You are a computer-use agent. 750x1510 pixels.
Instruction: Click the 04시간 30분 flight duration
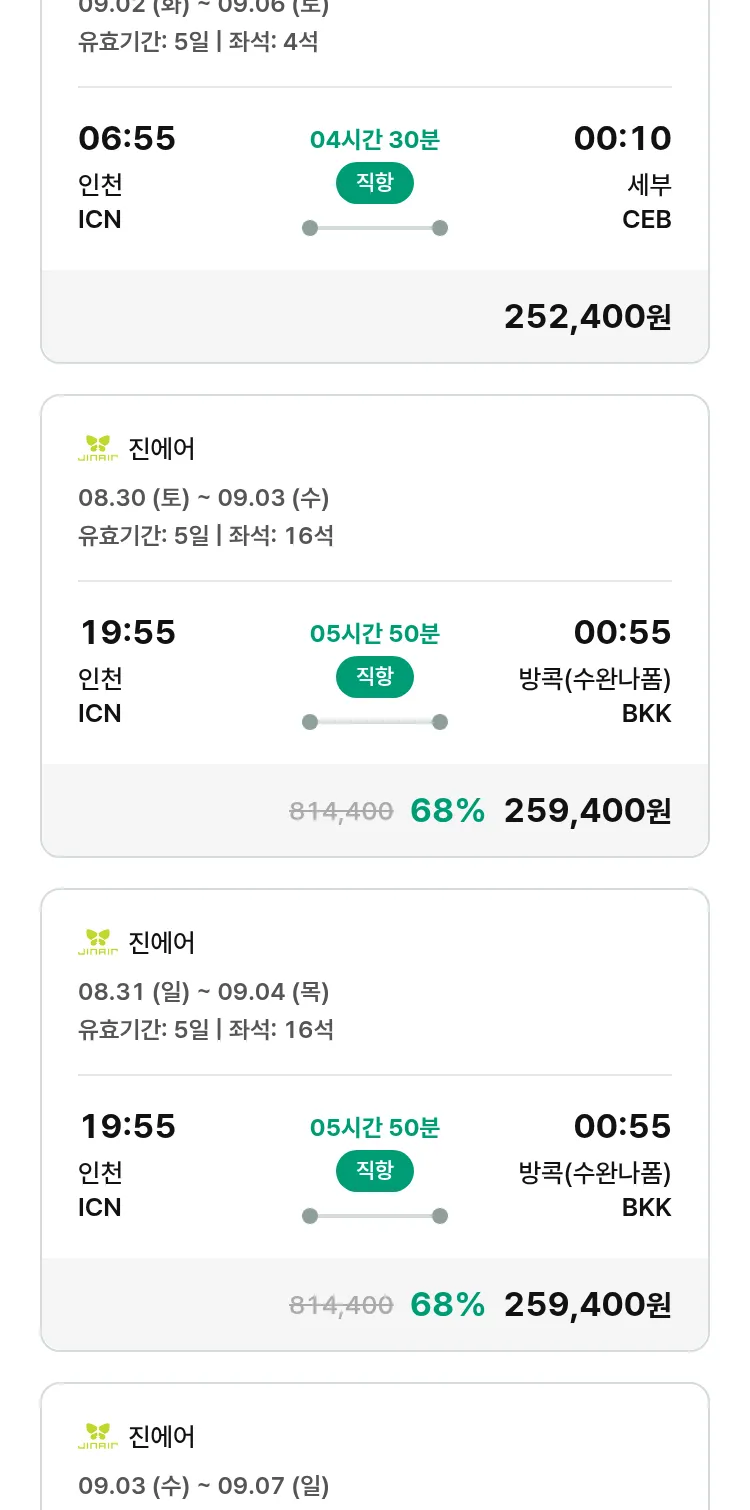[374, 140]
